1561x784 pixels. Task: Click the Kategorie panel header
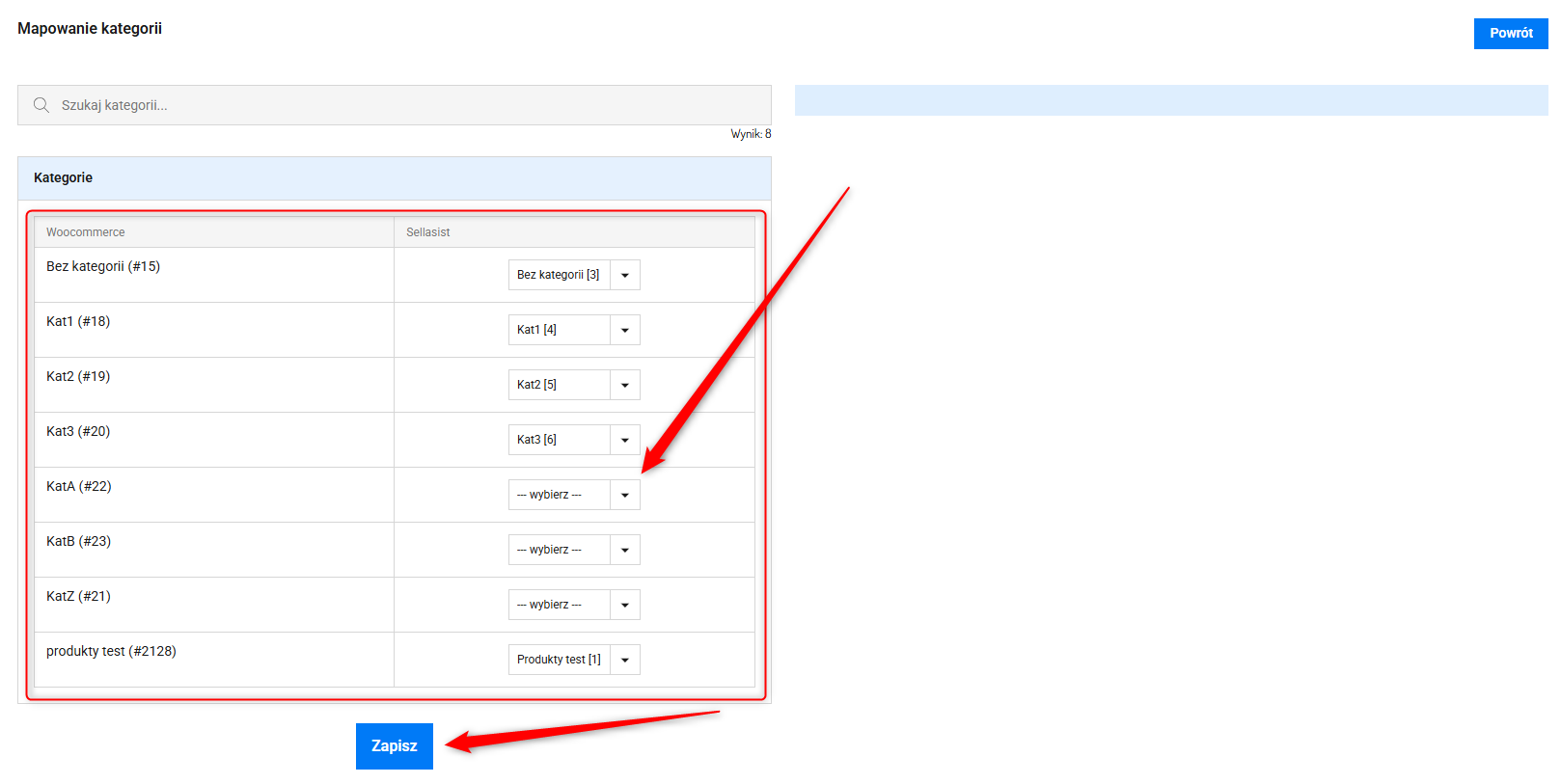click(64, 177)
